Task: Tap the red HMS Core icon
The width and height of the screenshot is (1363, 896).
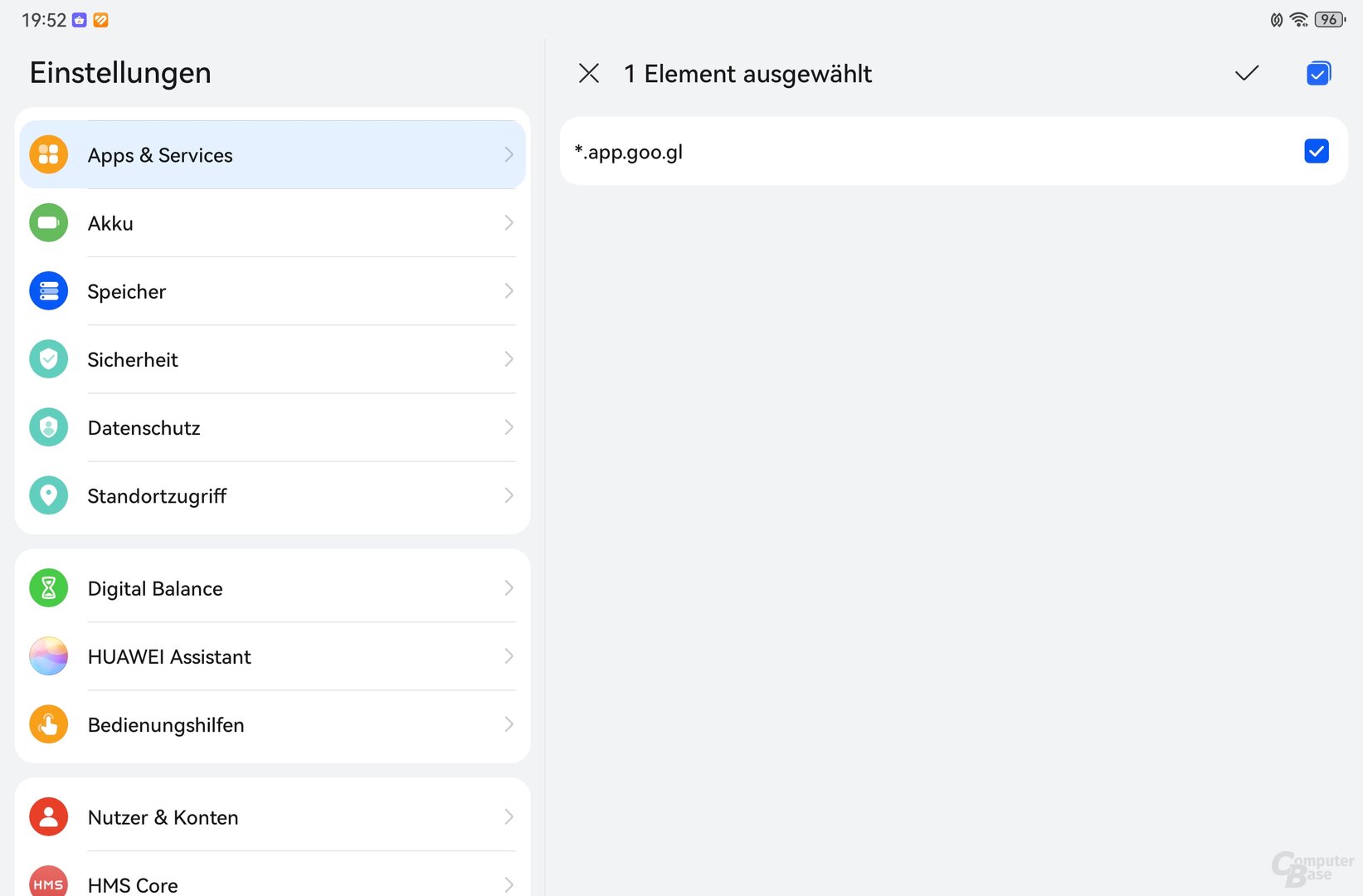Action: pyautogui.click(x=49, y=881)
